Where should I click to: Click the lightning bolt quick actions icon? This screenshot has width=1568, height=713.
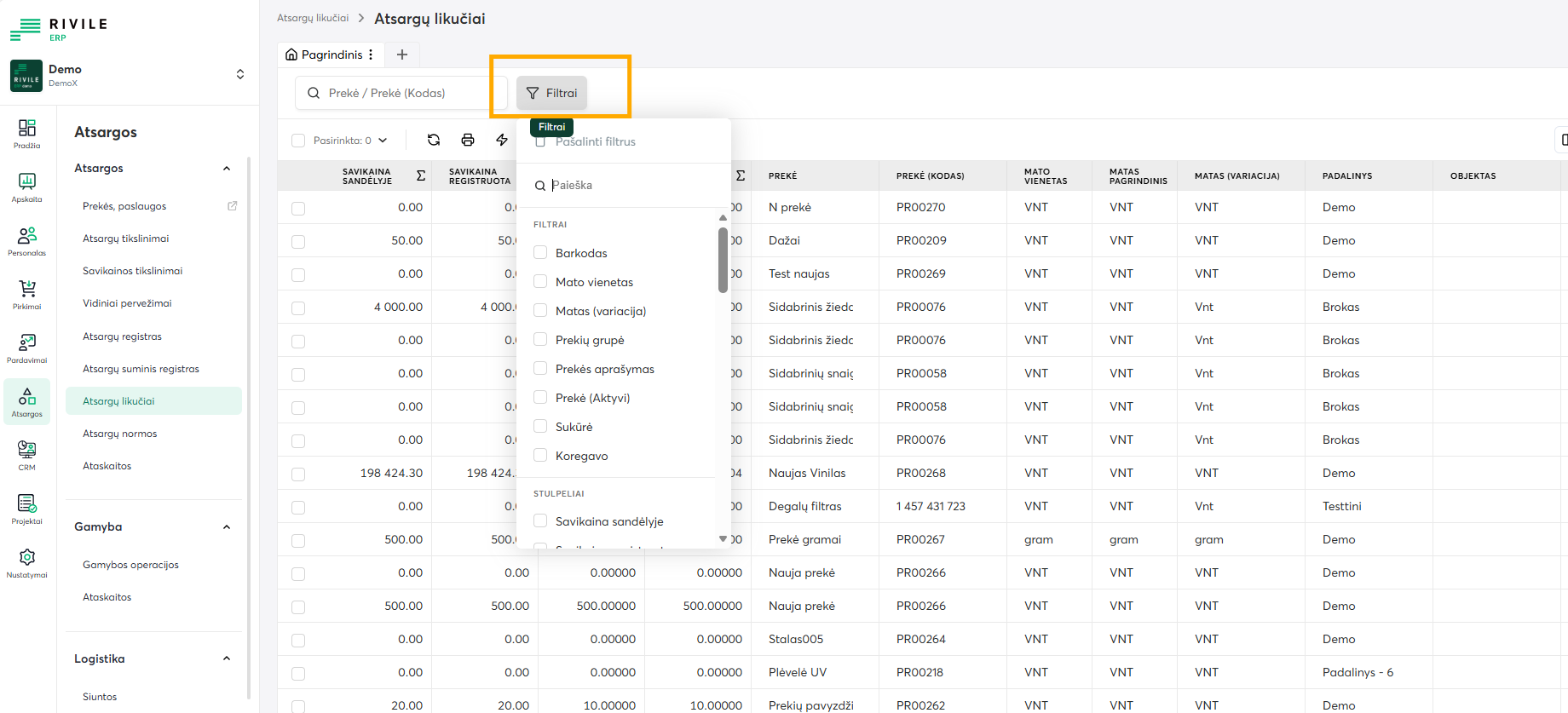502,140
